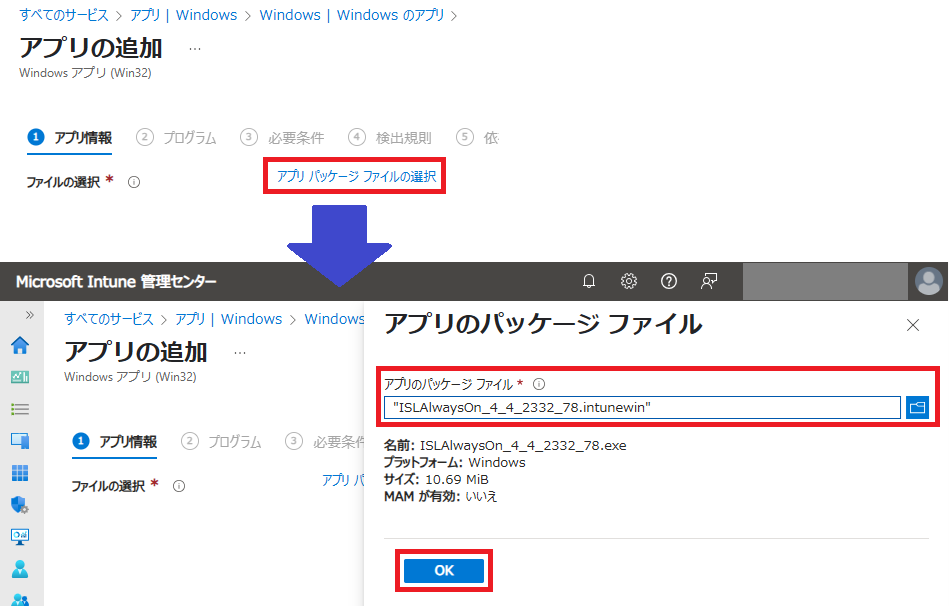Select 必要条件 tab in top wizard
This screenshot has width=950, height=610.
(x=282, y=138)
